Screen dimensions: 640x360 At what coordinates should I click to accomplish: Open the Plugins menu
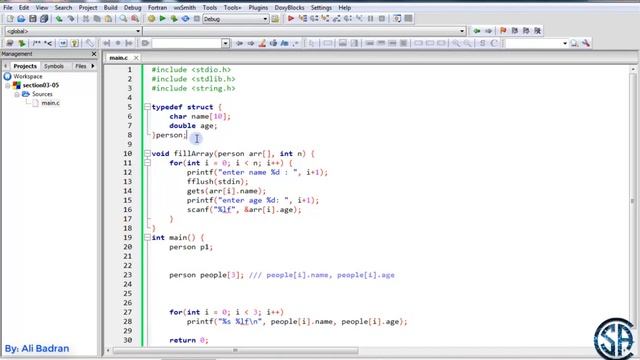(x=258, y=7)
